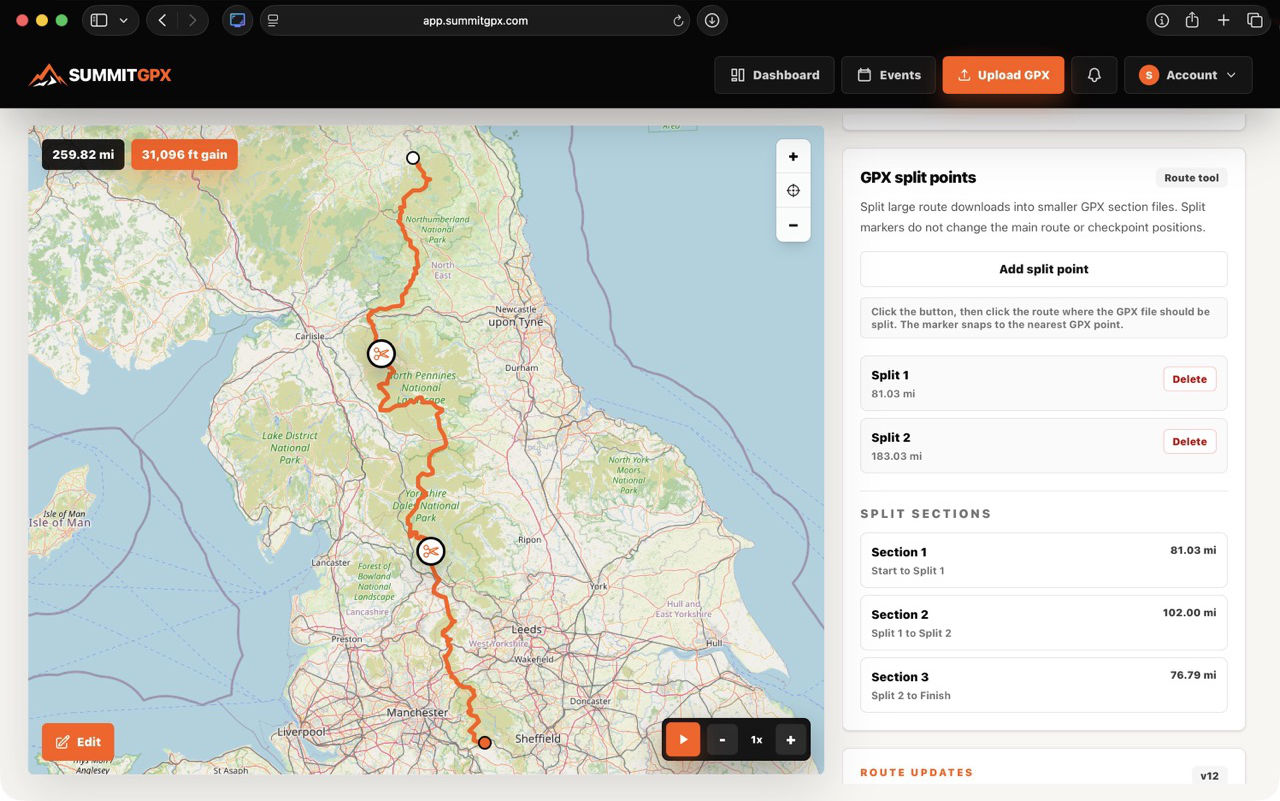
Task: Click the Route Updates heading
Action: (x=916, y=773)
